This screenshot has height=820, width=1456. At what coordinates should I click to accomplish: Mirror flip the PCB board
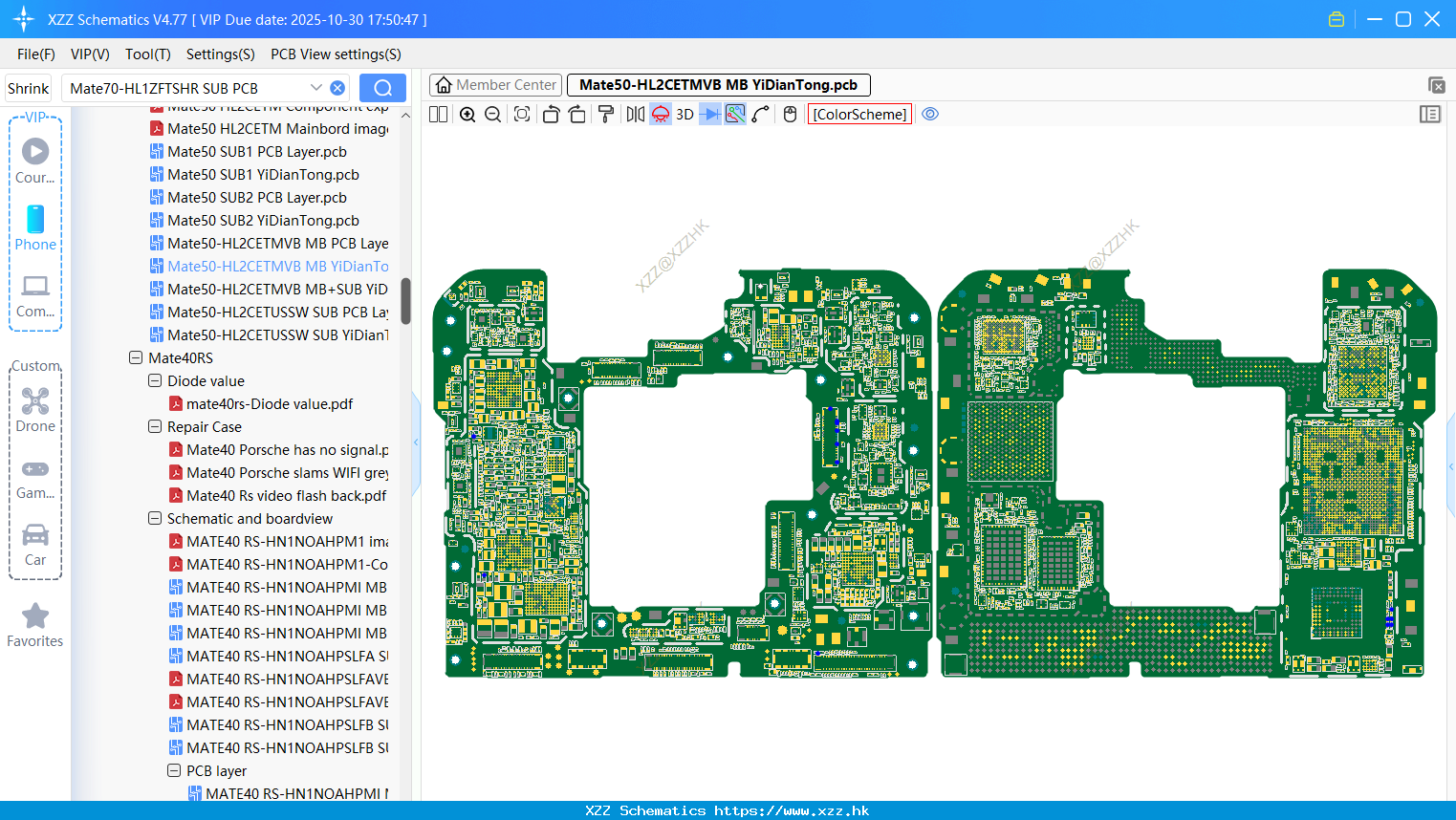click(x=636, y=115)
